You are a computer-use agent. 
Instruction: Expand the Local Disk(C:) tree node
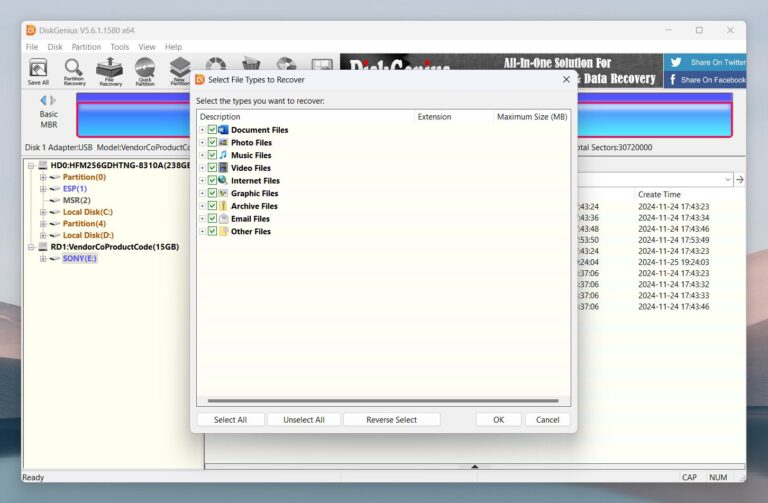tap(43, 212)
